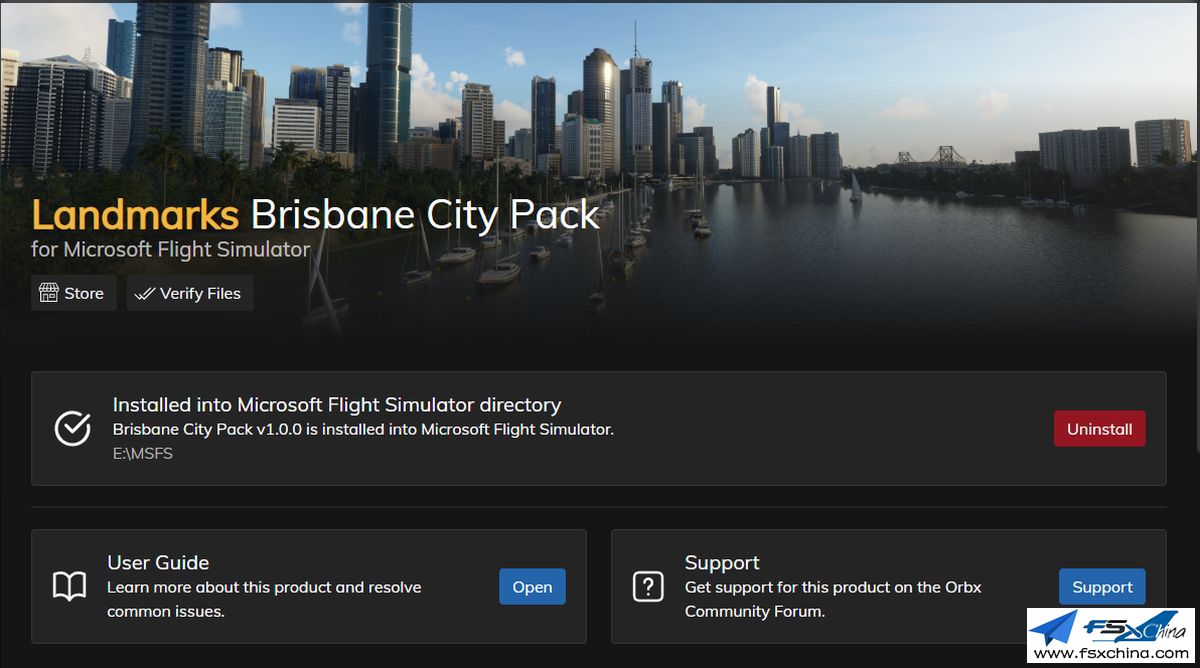Click the 'Landmarks Brisbane City Pack' title
This screenshot has width=1200, height=668.
pos(316,214)
